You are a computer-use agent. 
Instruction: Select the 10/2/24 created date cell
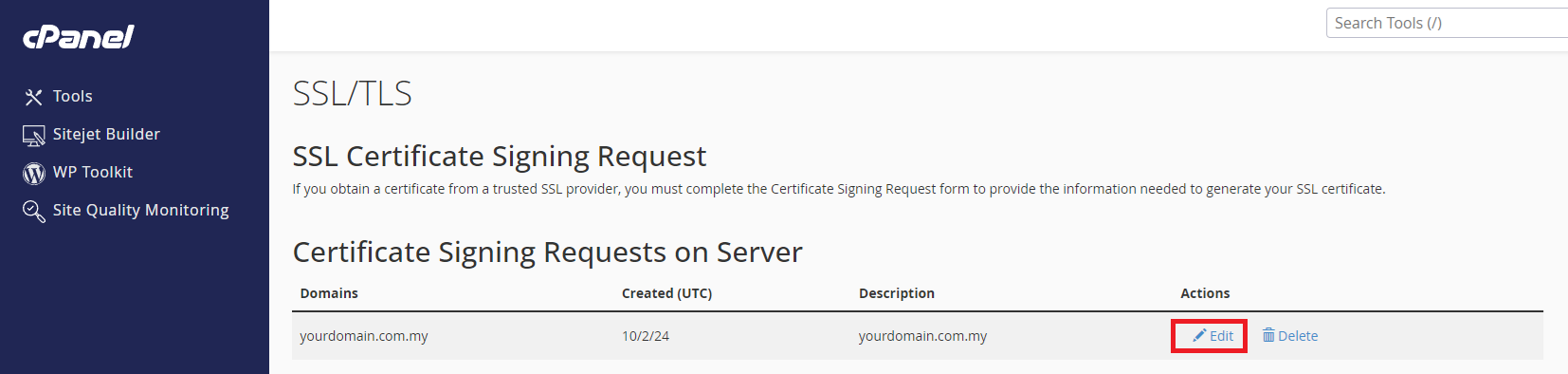[x=646, y=336]
